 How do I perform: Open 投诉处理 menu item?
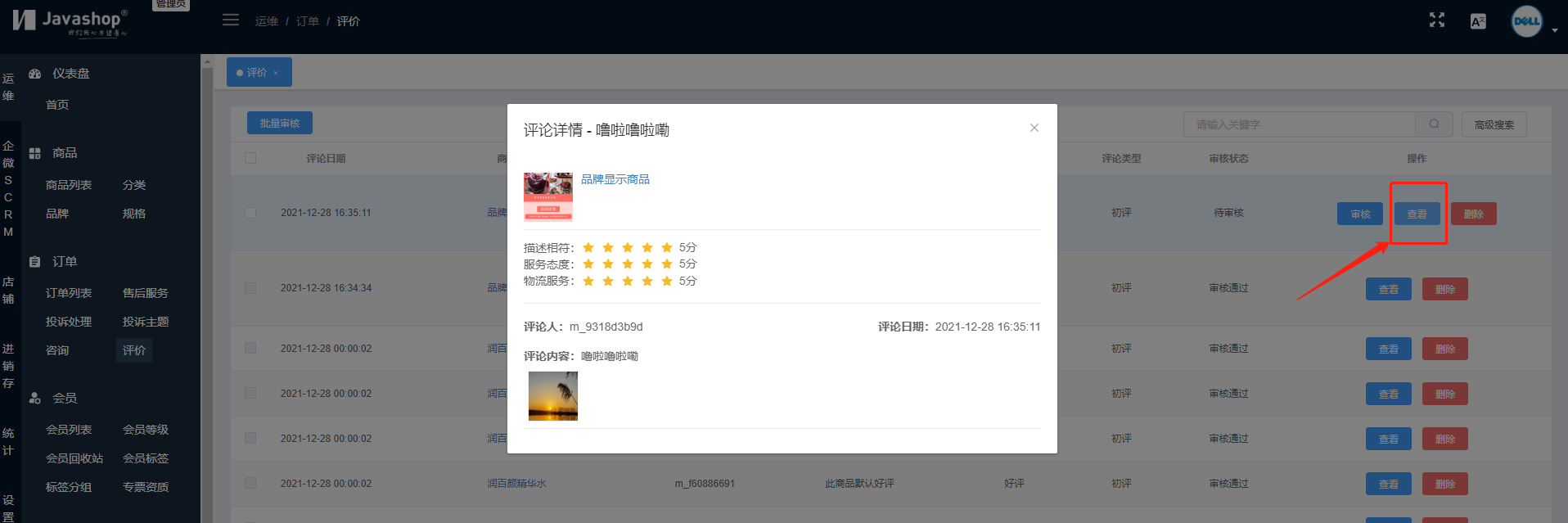69,322
